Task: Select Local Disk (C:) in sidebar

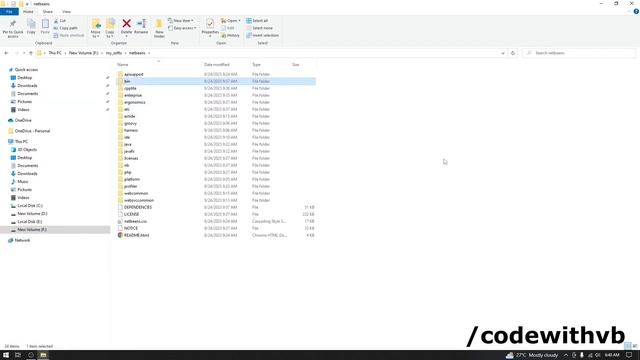Action: coord(30,206)
